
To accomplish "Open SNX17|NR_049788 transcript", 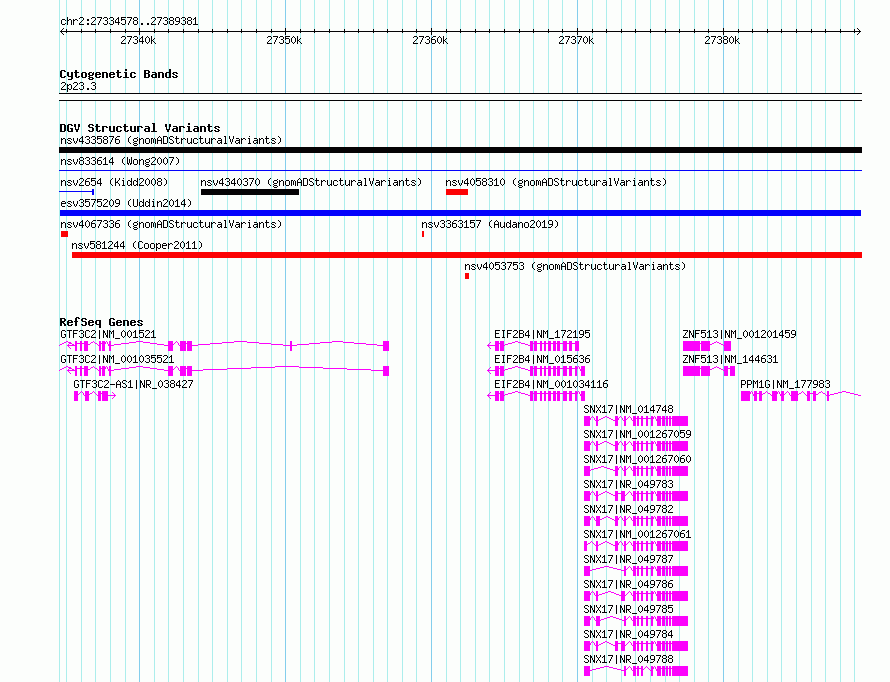I will pyautogui.click(x=628, y=659).
